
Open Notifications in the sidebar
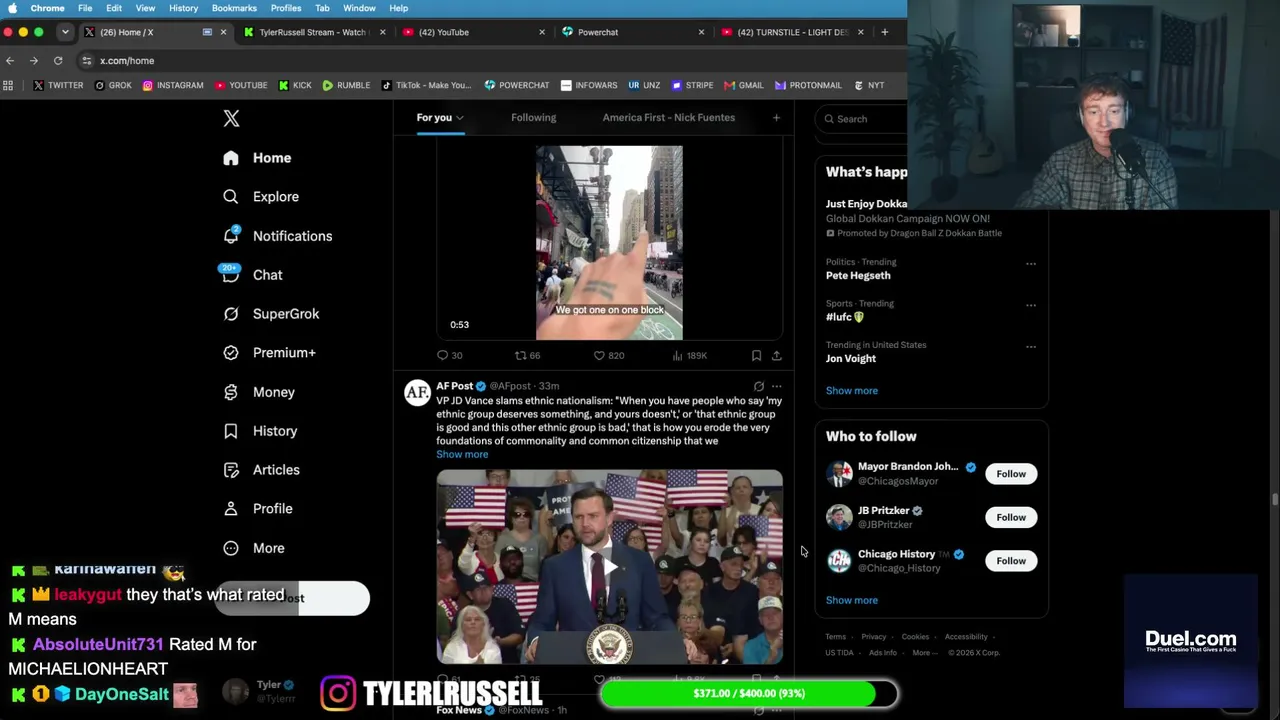277,236
